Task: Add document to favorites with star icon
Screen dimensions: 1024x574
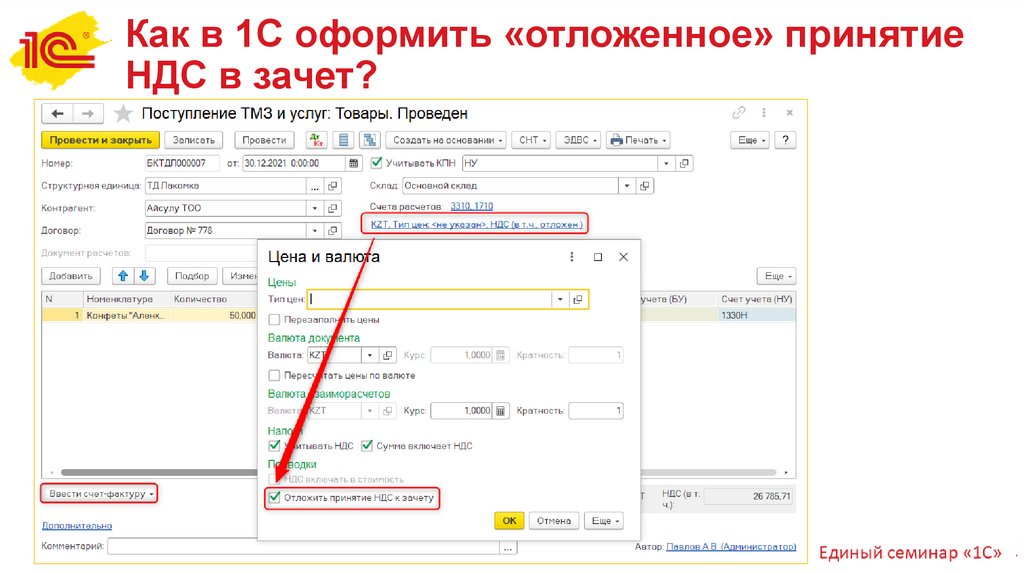Action: pos(123,114)
